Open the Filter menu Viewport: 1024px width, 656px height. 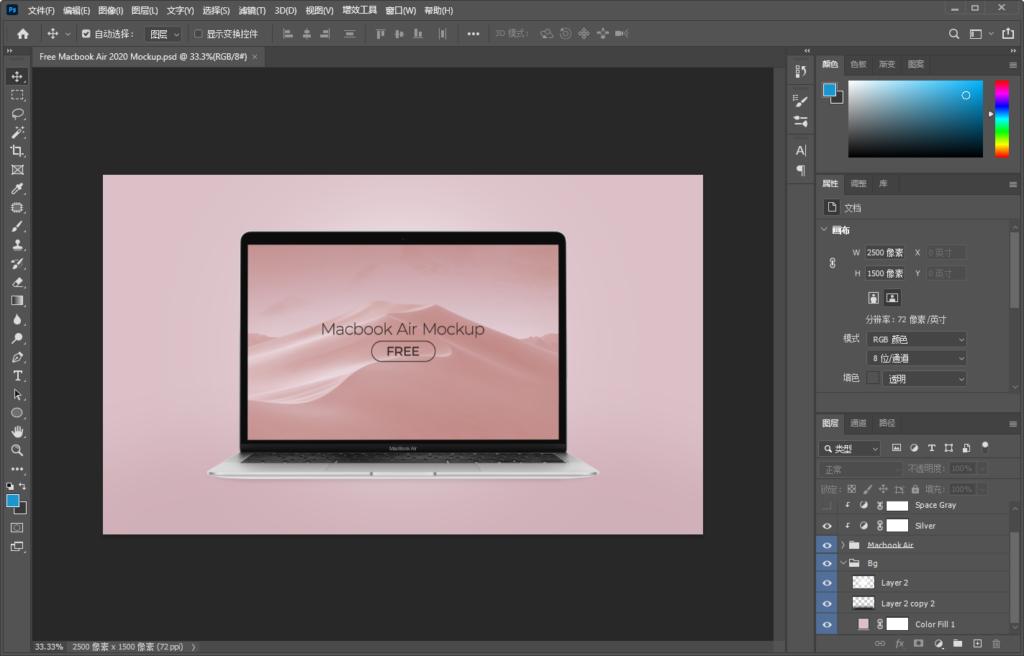click(251, 10)
